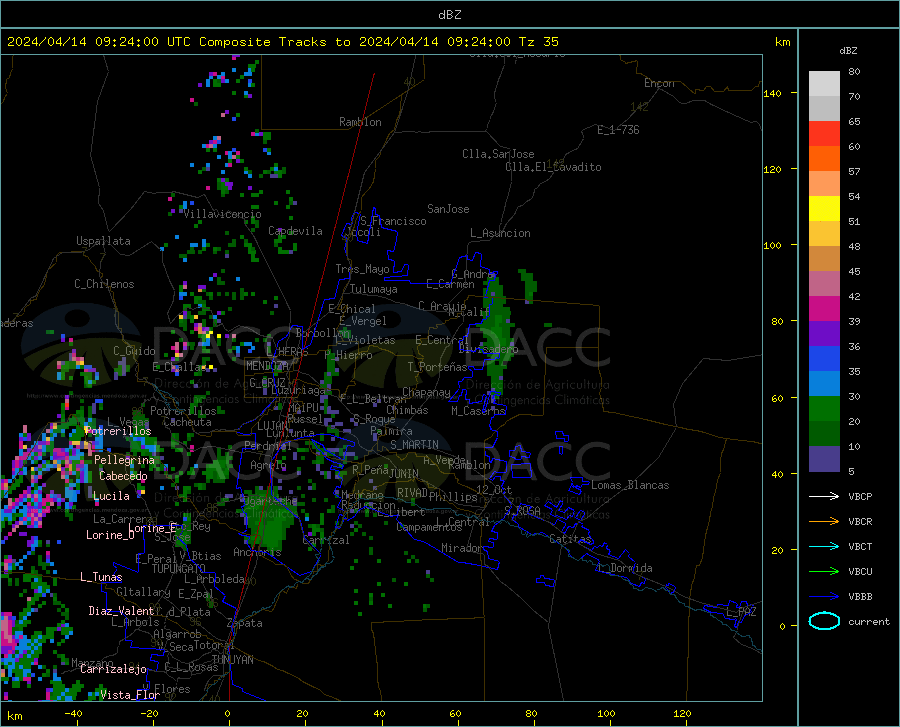Click the Villavicencio place label
Screen dimensions: 900x727
pyautogui.click(x=222, y=214)
